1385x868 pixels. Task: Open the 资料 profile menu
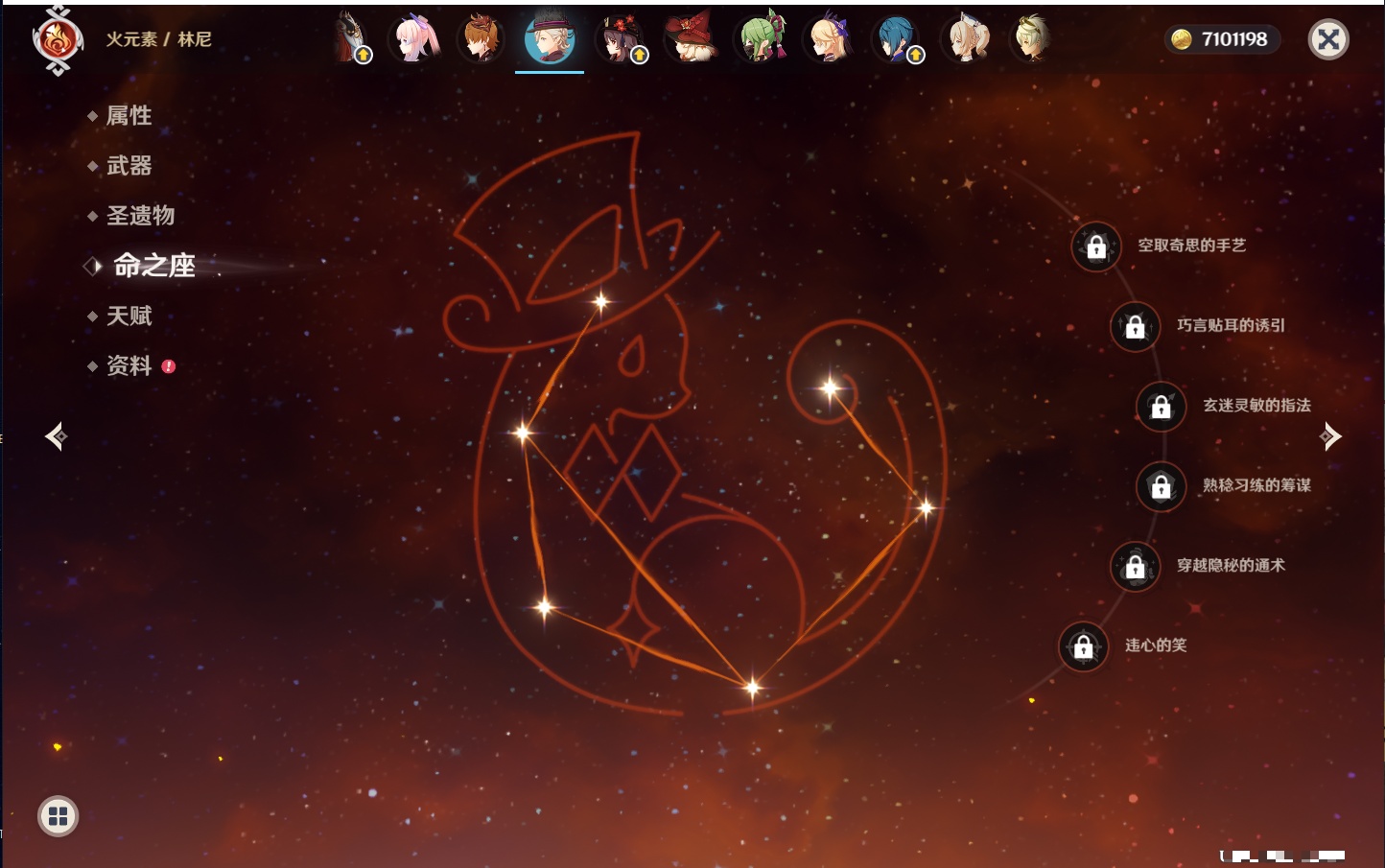(x=129, y=365)
